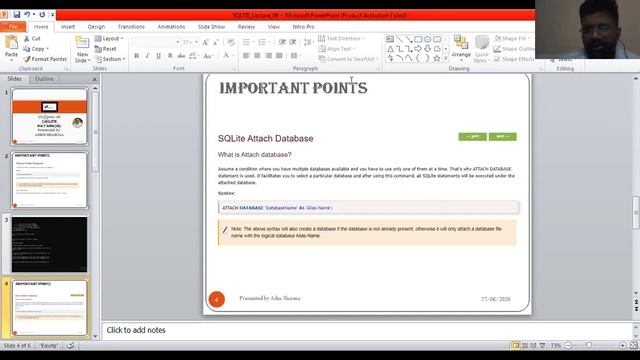Click the Save icon in the quick access toolbar

pos(16,15)
